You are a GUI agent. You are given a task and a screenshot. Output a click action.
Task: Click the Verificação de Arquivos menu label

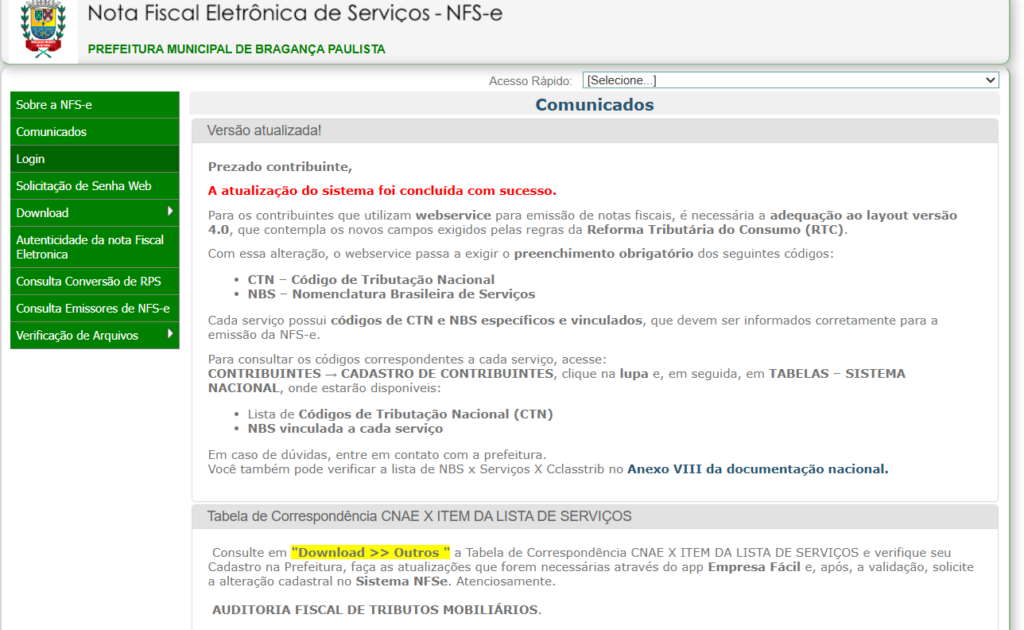(77, 335)
